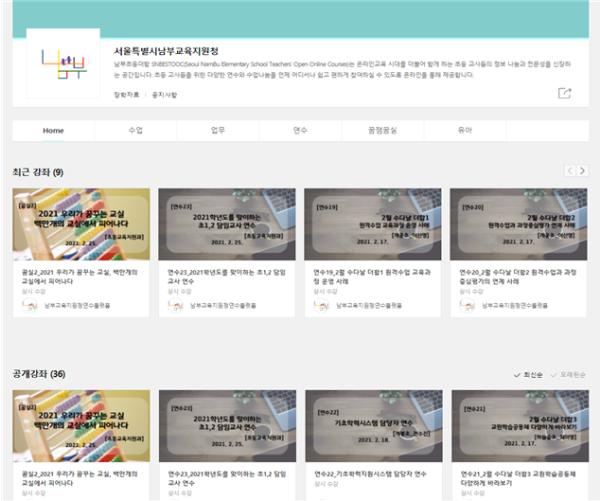Open the 연수 tab
Image resolution: width=600 pixels, height=501 pixels.
(300, 131)
